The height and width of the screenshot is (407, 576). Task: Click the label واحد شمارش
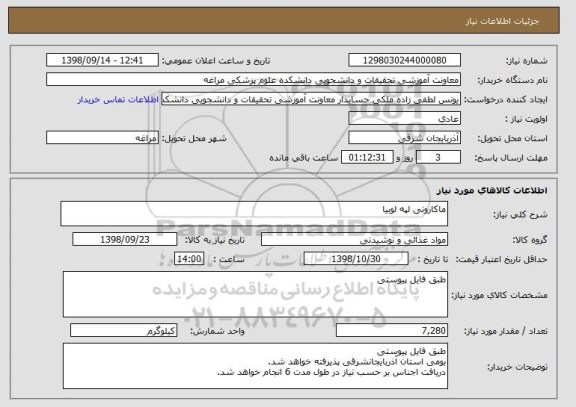click(x=217, y=331)
